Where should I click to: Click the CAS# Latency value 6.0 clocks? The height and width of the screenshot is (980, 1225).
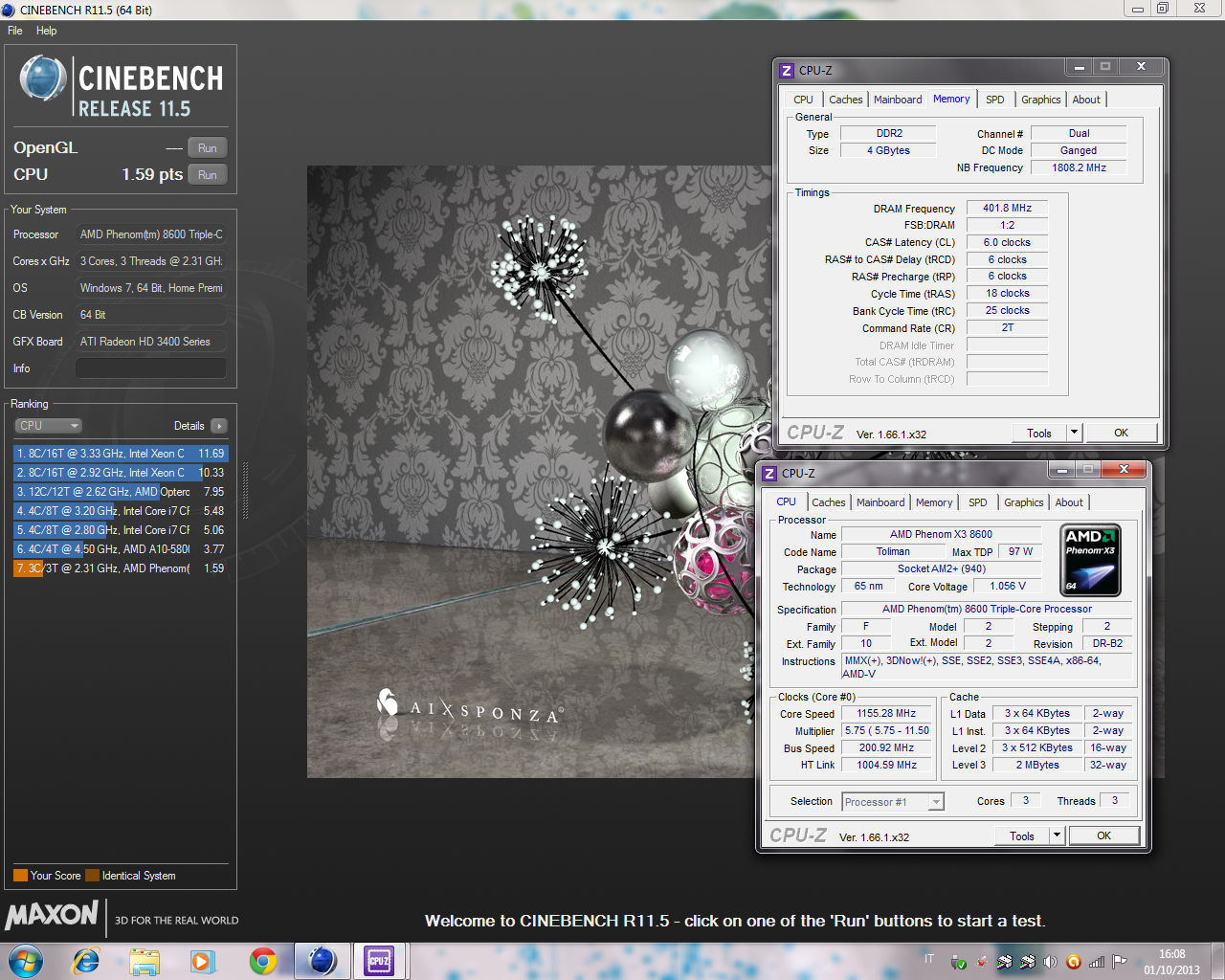tap(1007, 242)
